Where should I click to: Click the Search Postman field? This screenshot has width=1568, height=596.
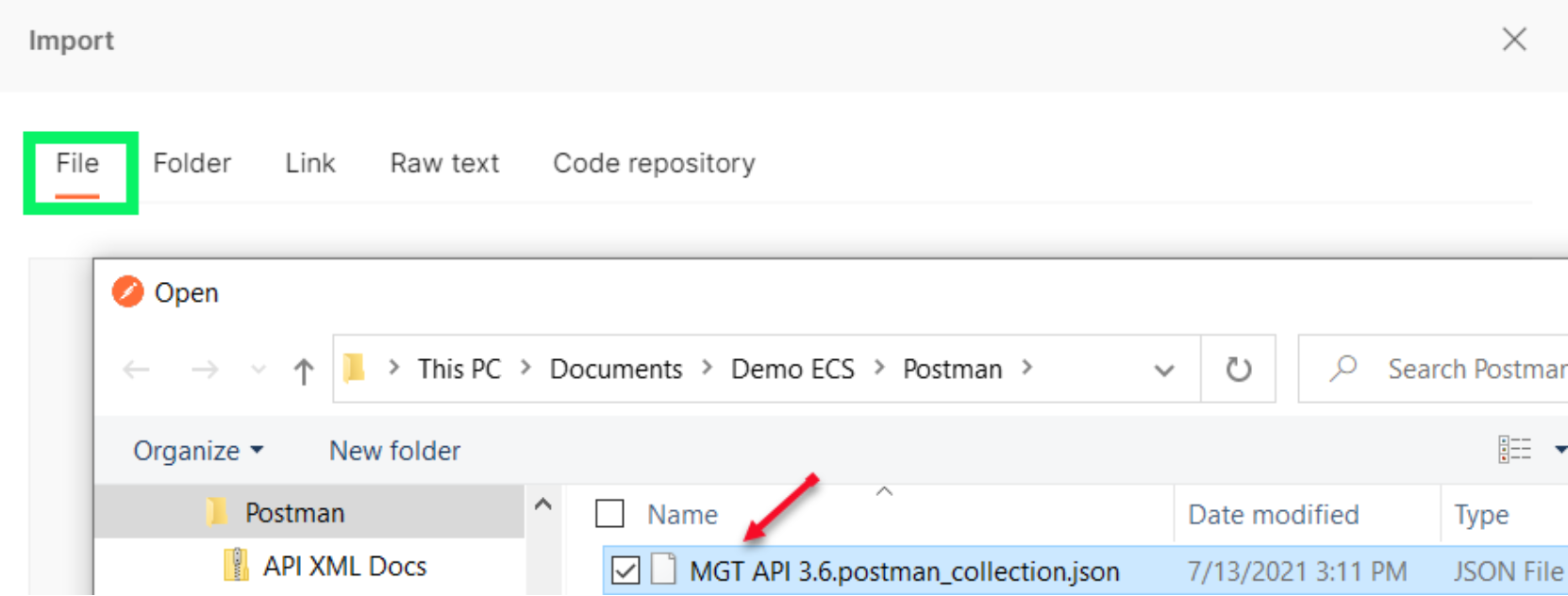point(1434,369)
